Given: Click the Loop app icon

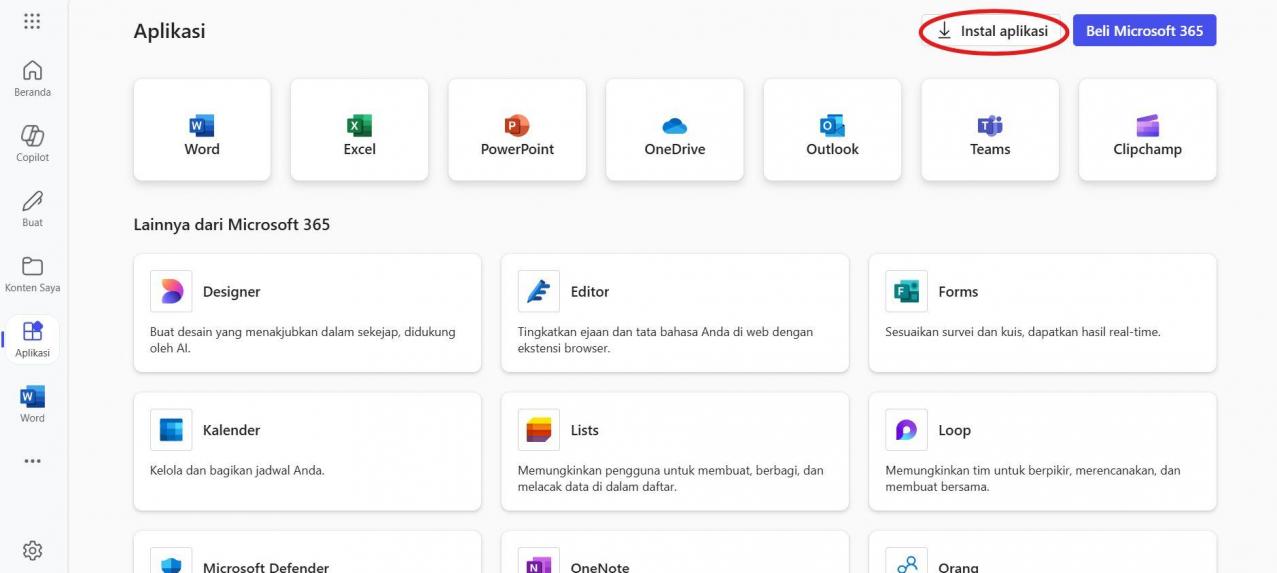Looking at the screenshot, I should 906,430.
